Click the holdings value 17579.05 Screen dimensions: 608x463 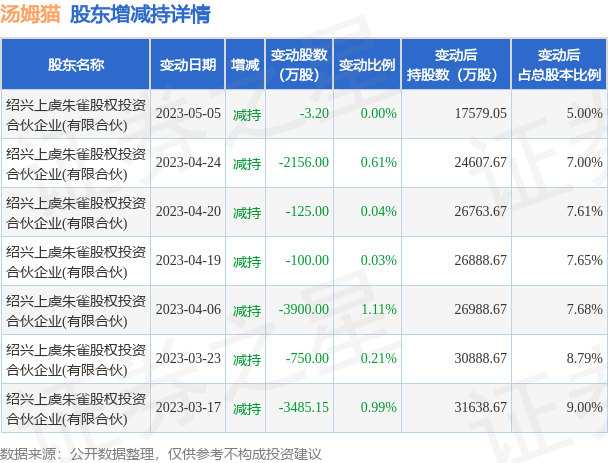[x=480, y=114]
